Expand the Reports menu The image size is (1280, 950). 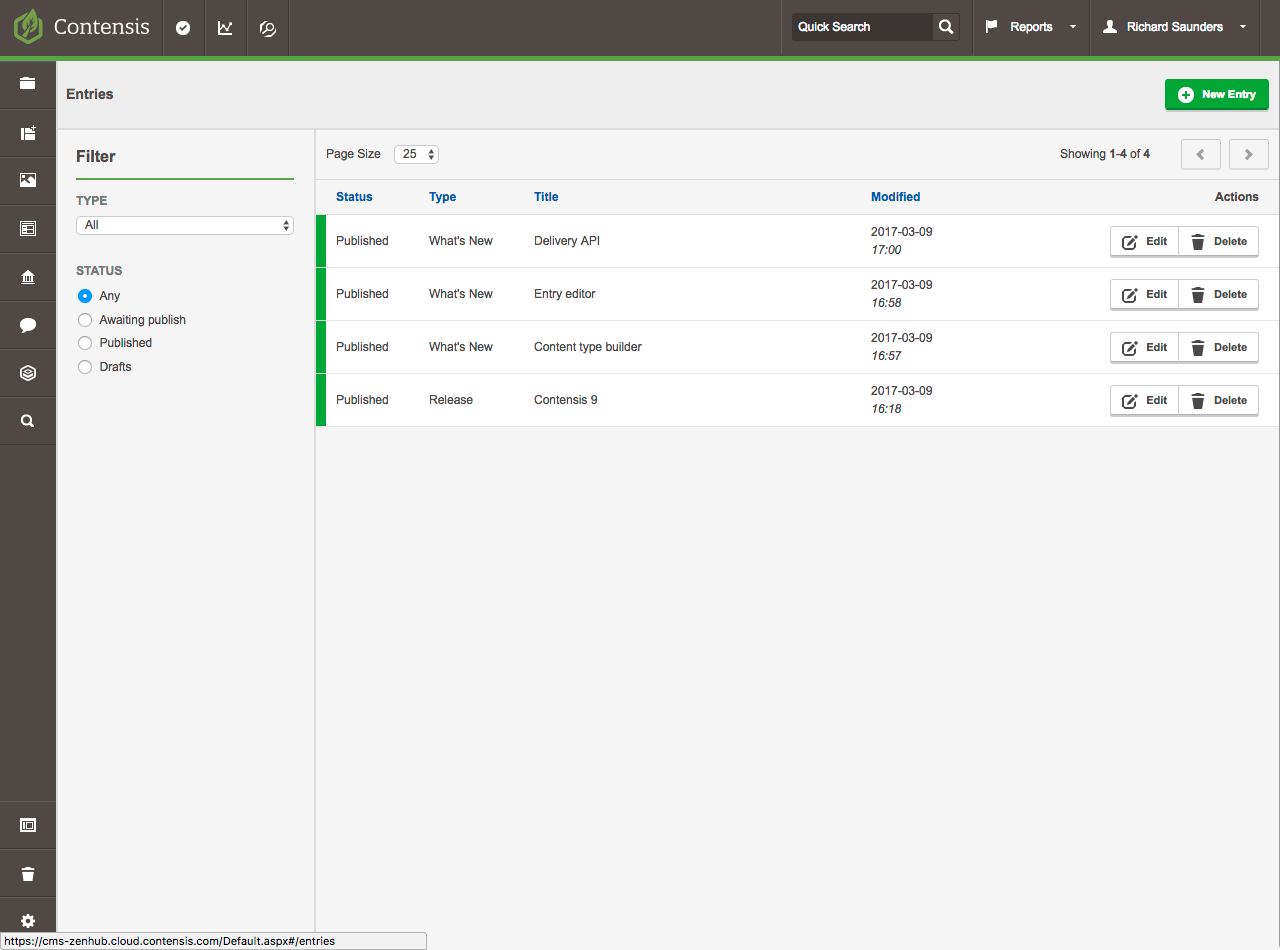(1031, 27)
